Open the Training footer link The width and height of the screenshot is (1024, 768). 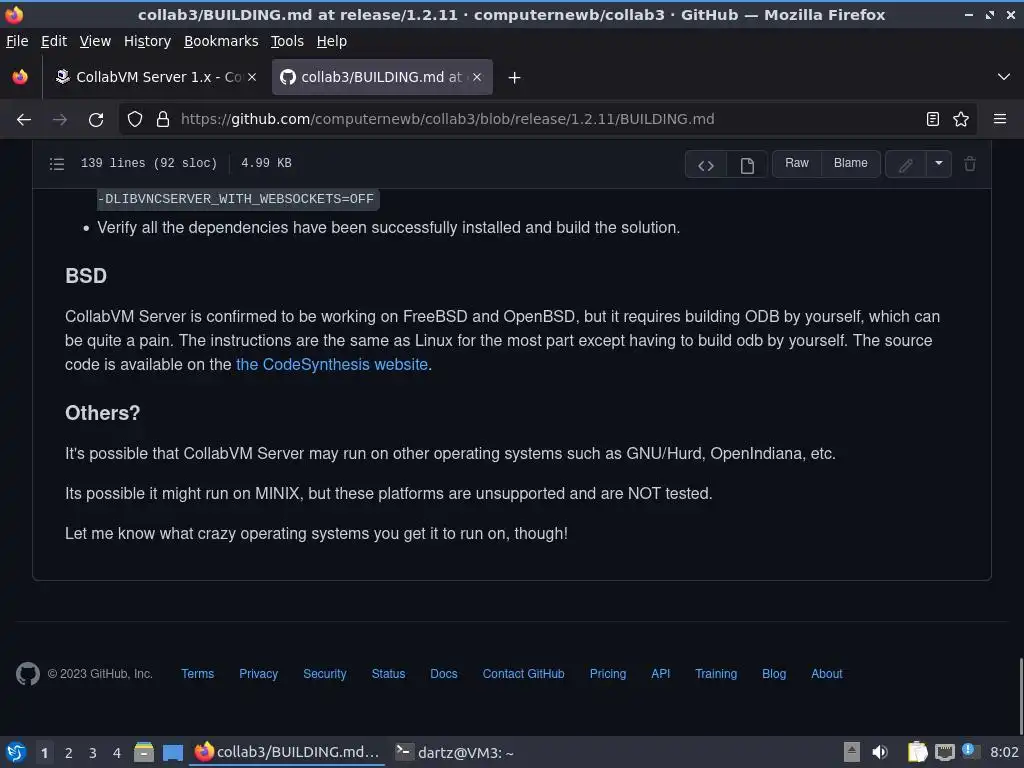(x=716, y=674)
